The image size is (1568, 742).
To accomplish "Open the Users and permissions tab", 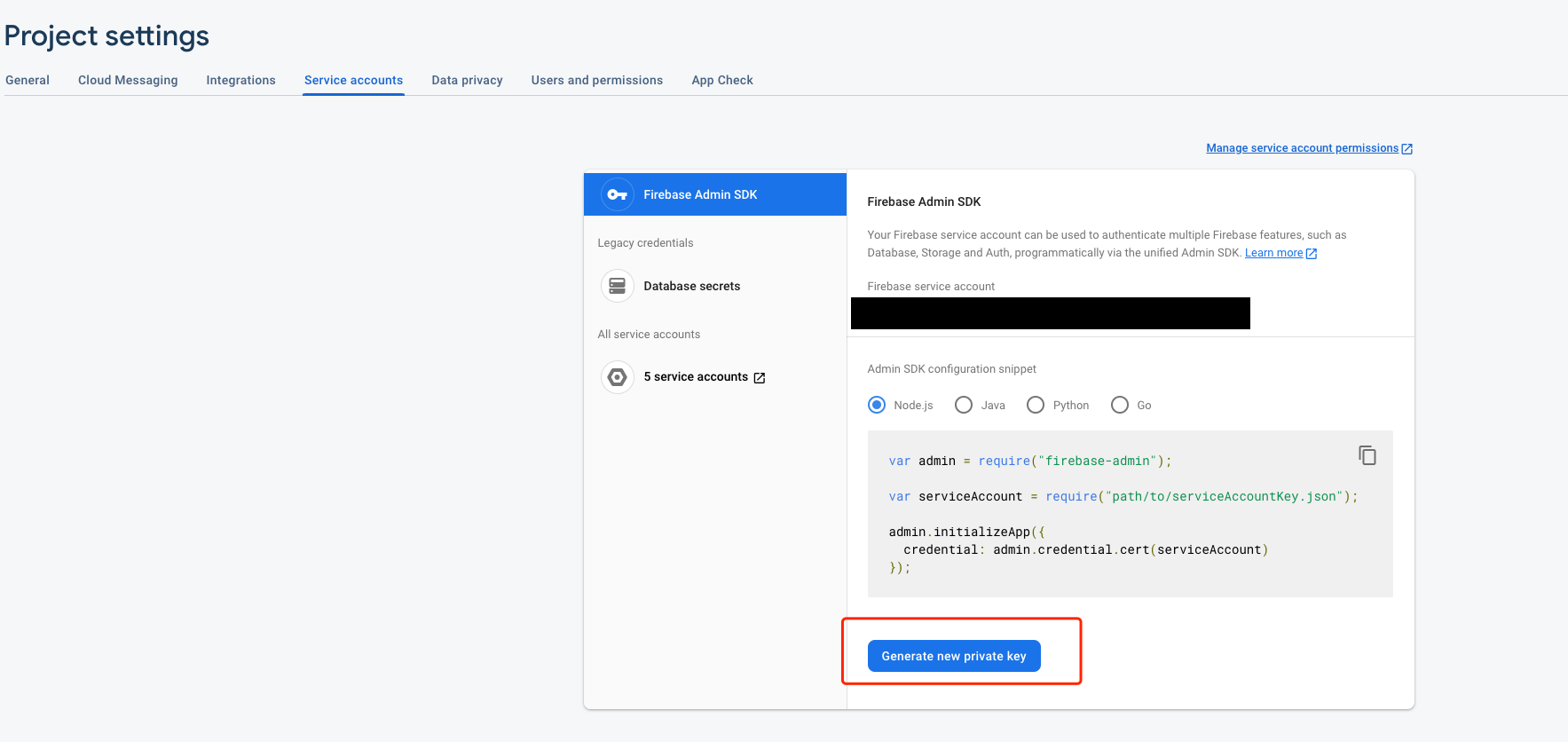I will point(596,80).
